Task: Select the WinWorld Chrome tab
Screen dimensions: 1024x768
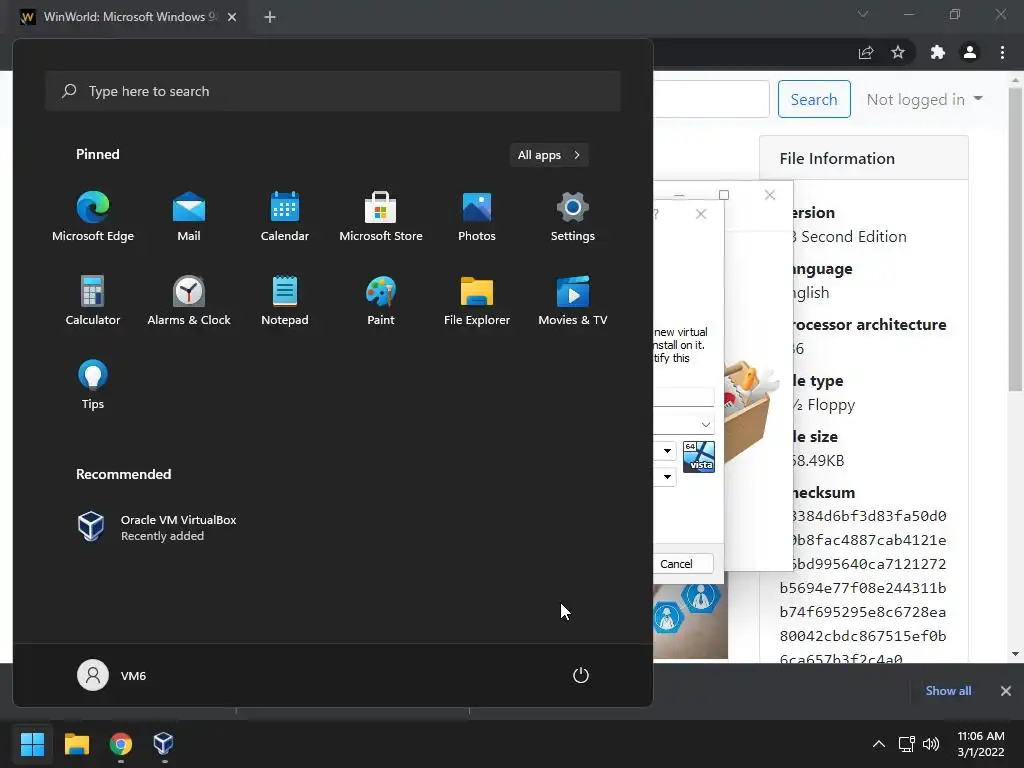Action: [131, 17]
